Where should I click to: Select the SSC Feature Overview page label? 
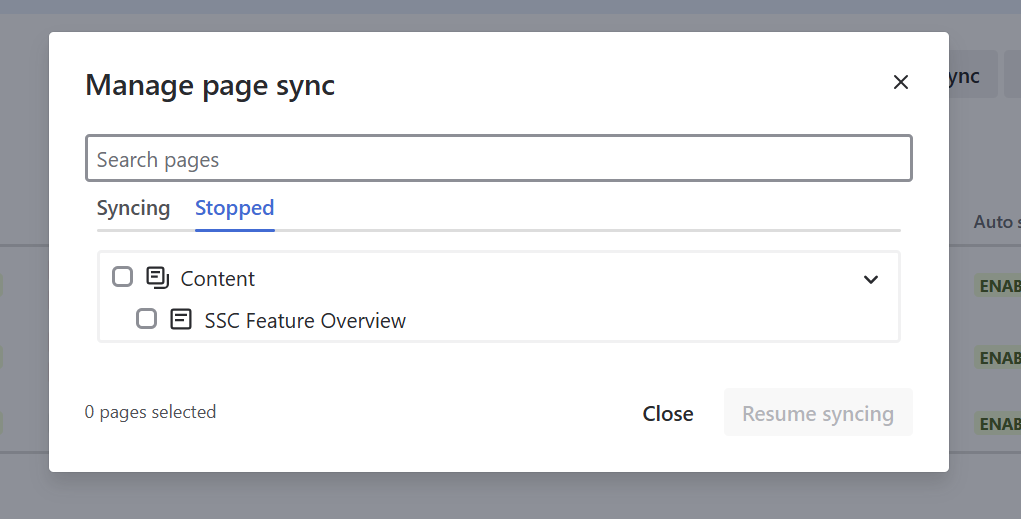click(305, 320)
